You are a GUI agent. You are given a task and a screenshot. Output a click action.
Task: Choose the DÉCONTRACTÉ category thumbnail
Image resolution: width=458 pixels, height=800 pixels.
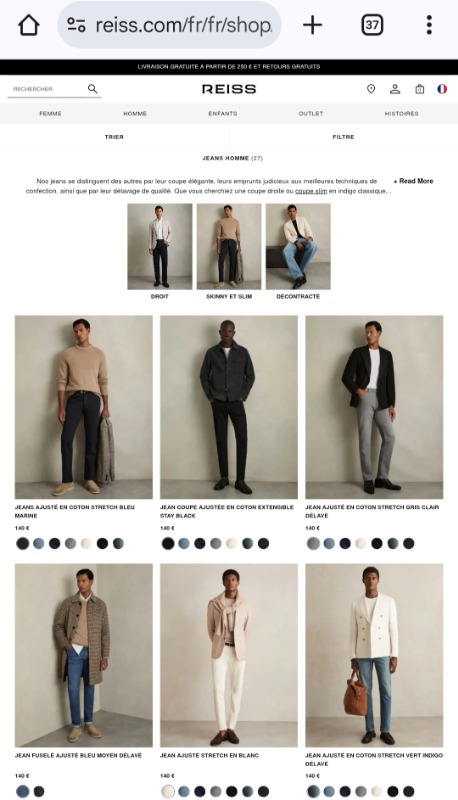pos(298,247)
